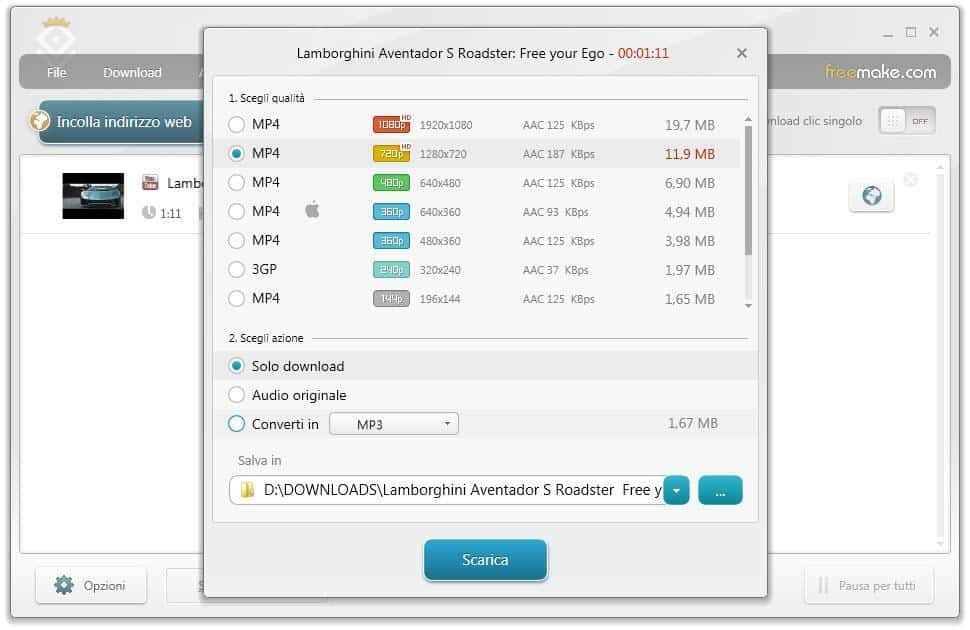Close the quality selection dialog
The image size is (970, 630).
pos(742,53)
